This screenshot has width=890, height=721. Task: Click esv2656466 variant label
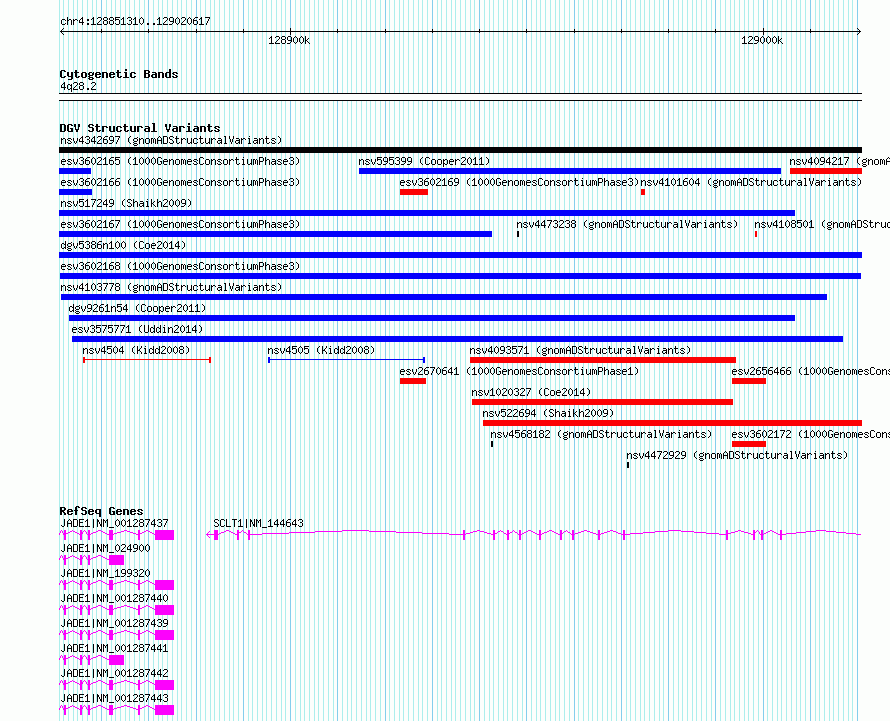click(810, 371)
